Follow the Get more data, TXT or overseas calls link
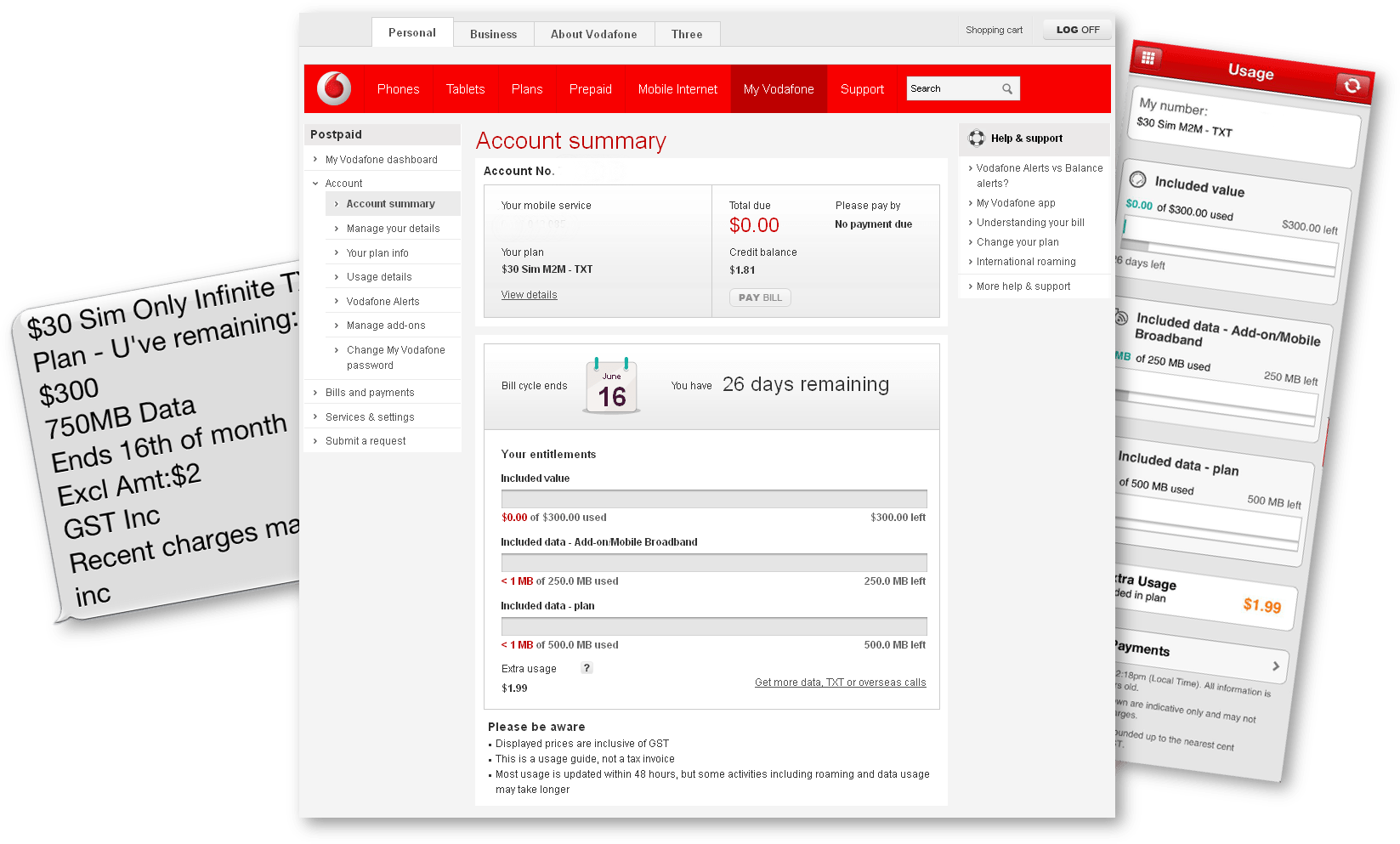Image resolution: width=1400 pixels, height=844 pixels. (x=840, y=682)
